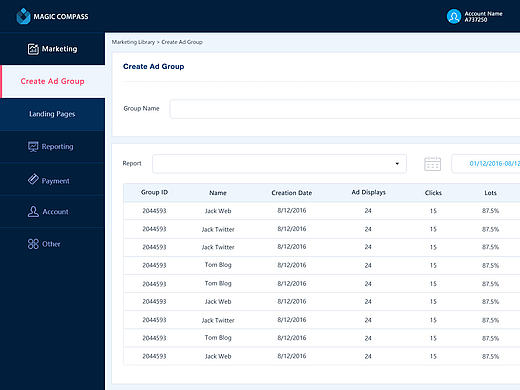Focus the Group Name input field
The width and height of the screenshot is (520, 390).
tap(345, 109)
